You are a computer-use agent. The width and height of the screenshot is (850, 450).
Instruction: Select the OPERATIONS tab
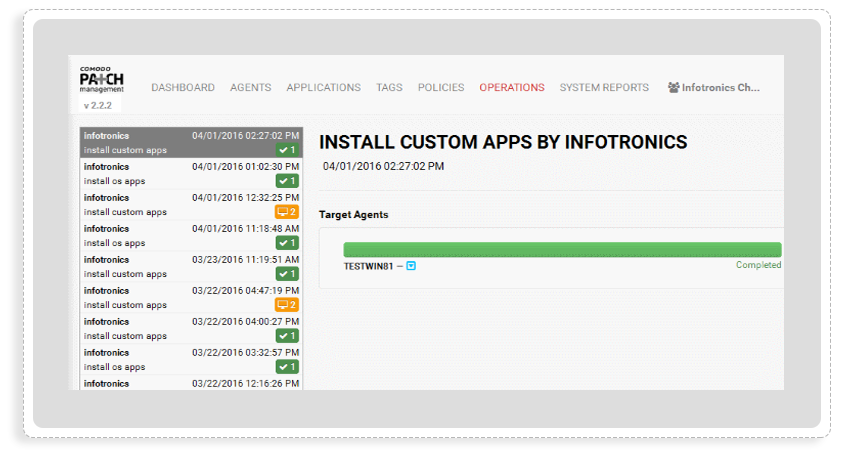point(512,87)
